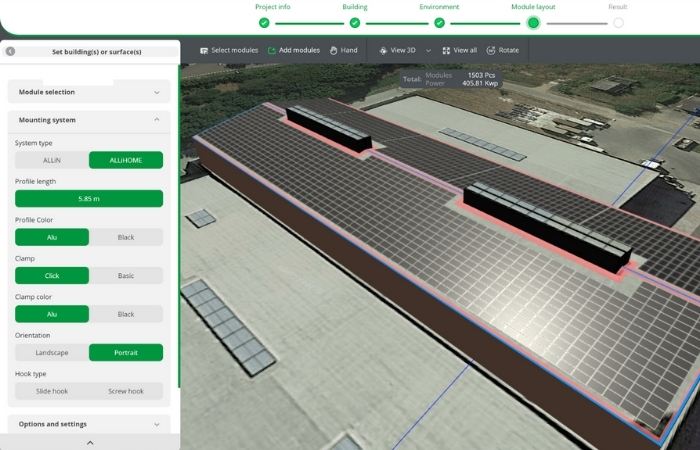Viewport: 700px width, 450px height.
Task: Click the second black skylight block on the roof
Action: point(547,226)
